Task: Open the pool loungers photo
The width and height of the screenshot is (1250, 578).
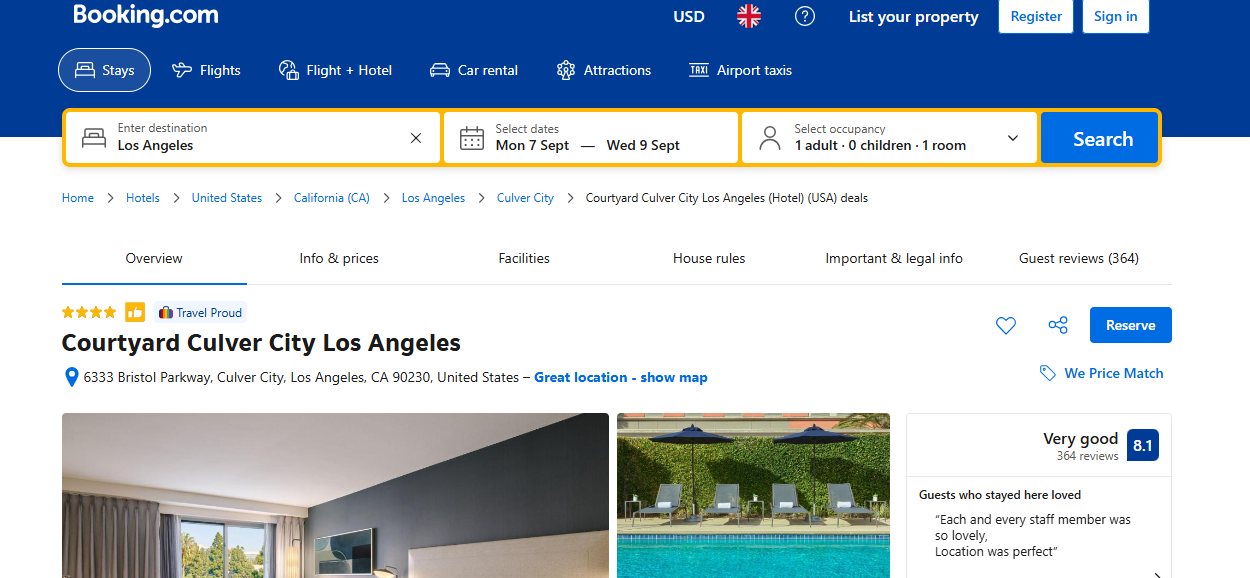Action: click(753, 495)
